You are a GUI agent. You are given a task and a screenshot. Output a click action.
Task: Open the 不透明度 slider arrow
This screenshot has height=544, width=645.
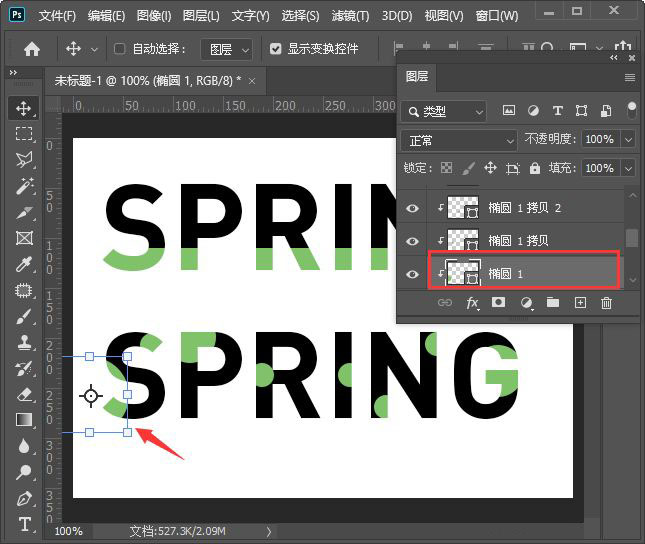point(629,139)
